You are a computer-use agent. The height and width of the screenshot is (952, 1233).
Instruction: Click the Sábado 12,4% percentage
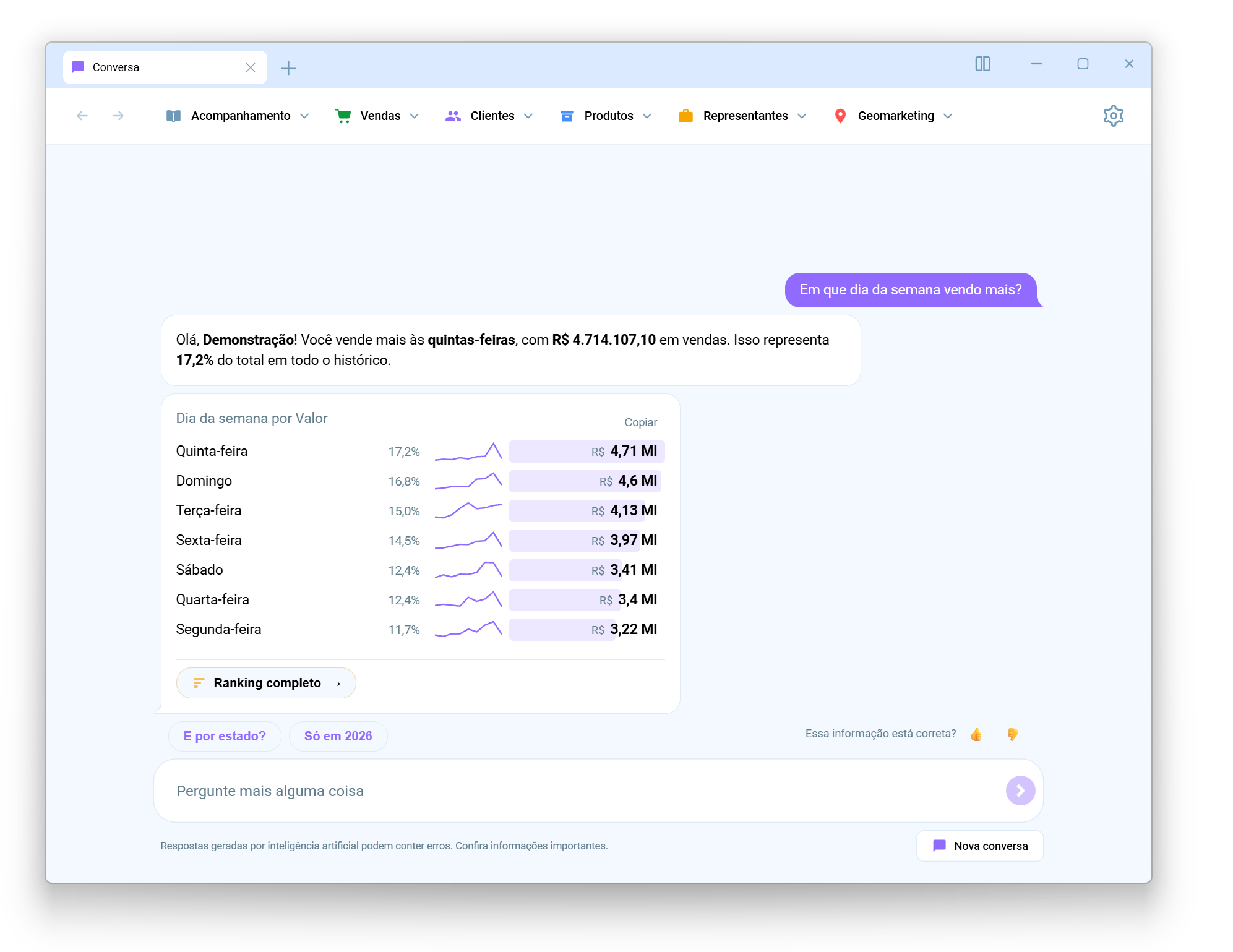(404, 570)
